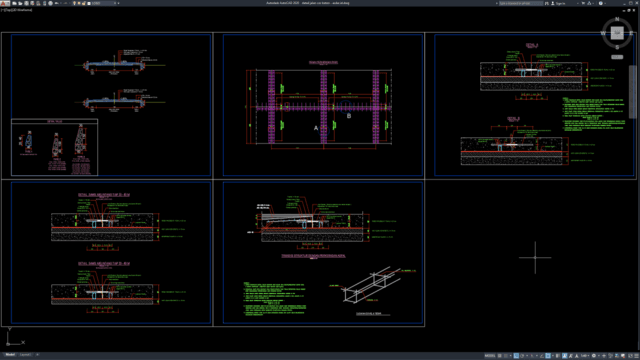This screenshot has height=360, width=640.
Task: Click the Sign In button
Action: pos(559,3)
